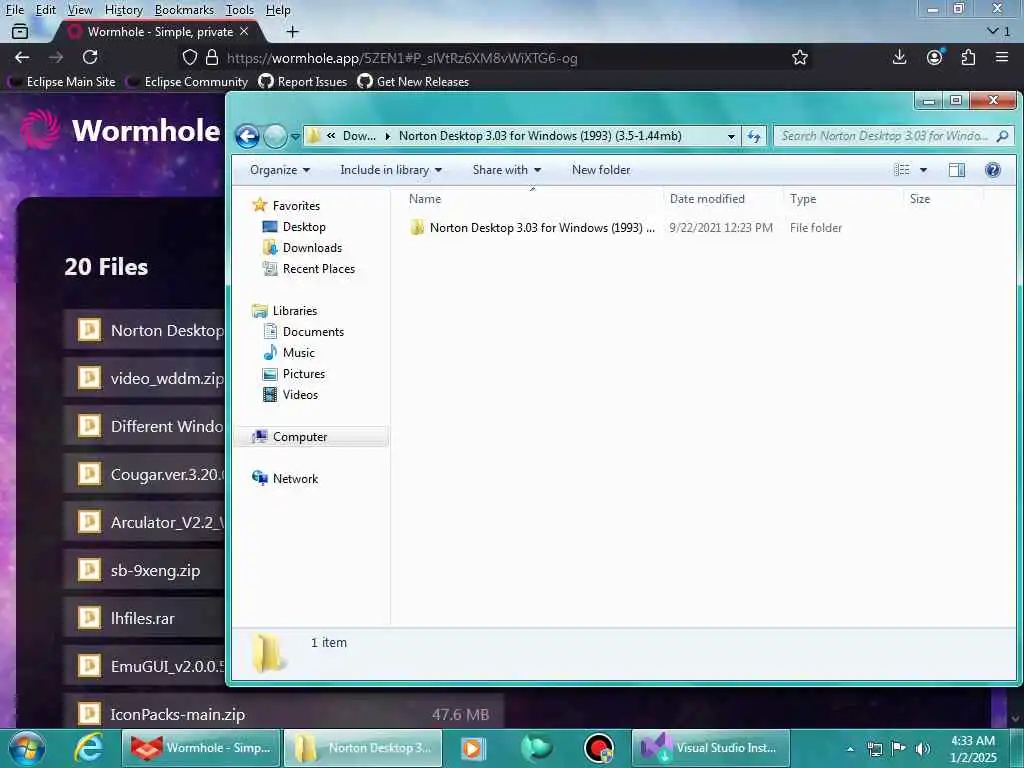The image size is (1024, 768).
Task: Open Eclipse Main Site bookmark
Action: click(62, 82)
